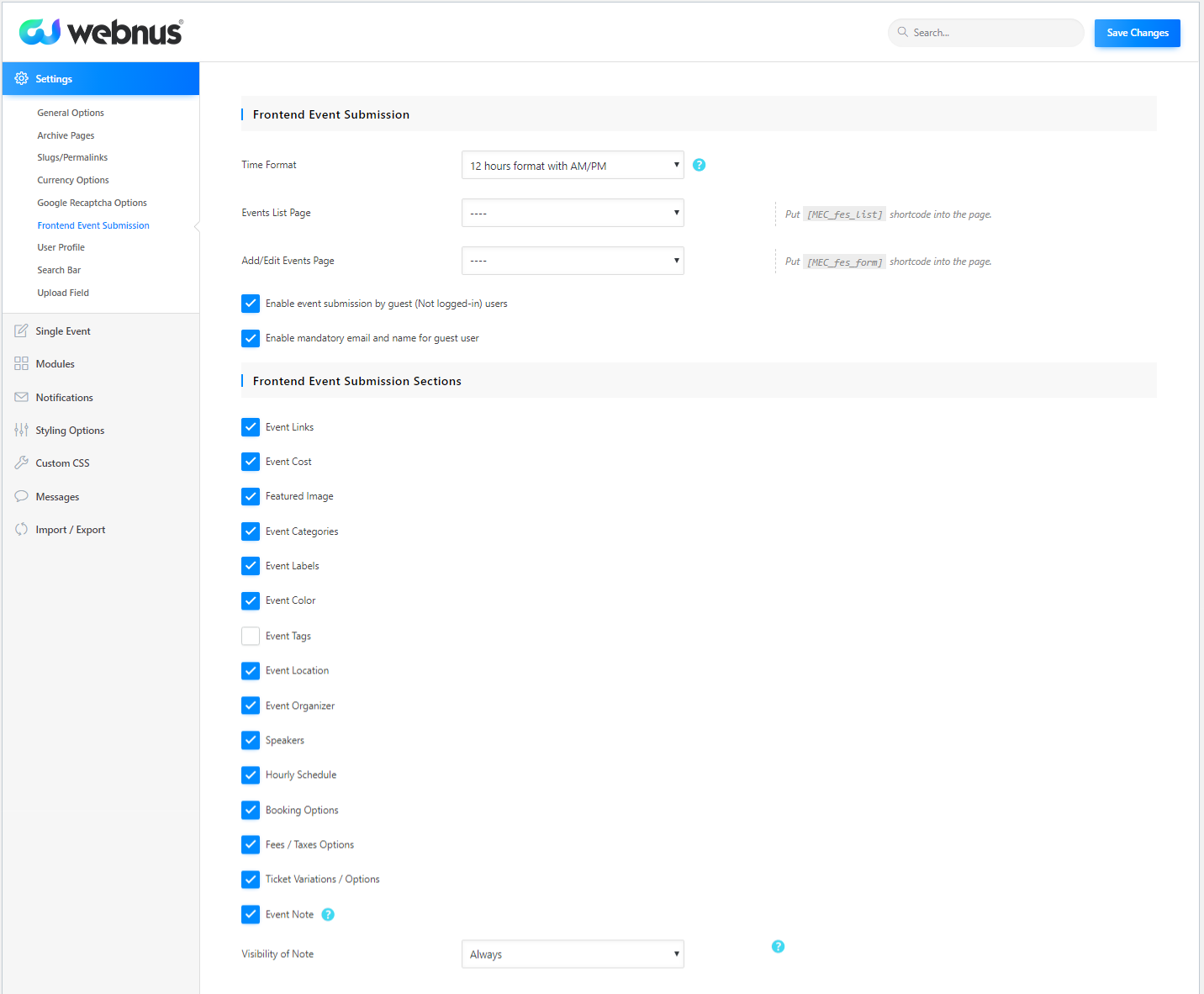Screen dimensions: 1204x994
Task: Go to Archive Pages settings
Action: pyautogui.click(x=66, y=135)
